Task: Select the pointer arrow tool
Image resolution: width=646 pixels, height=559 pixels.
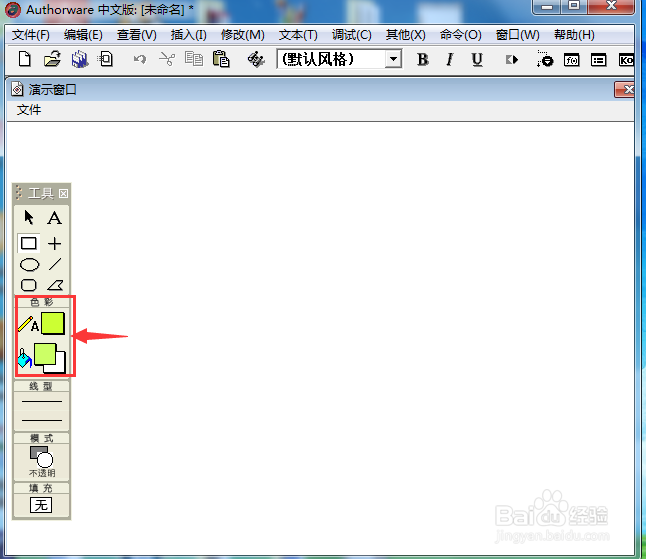Action: pos(29,218)
